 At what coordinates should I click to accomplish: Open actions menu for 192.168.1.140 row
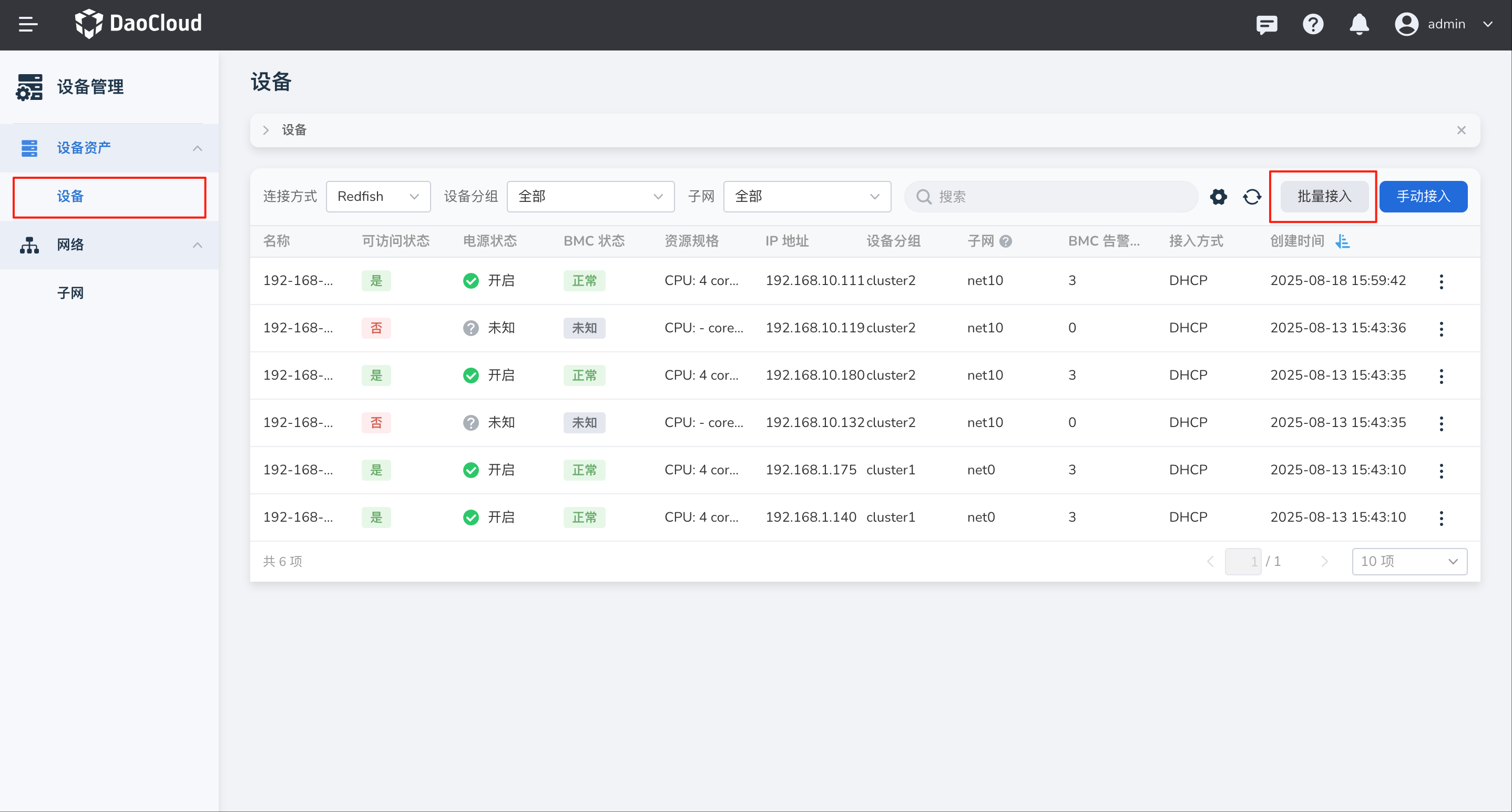pos(1441,518)
